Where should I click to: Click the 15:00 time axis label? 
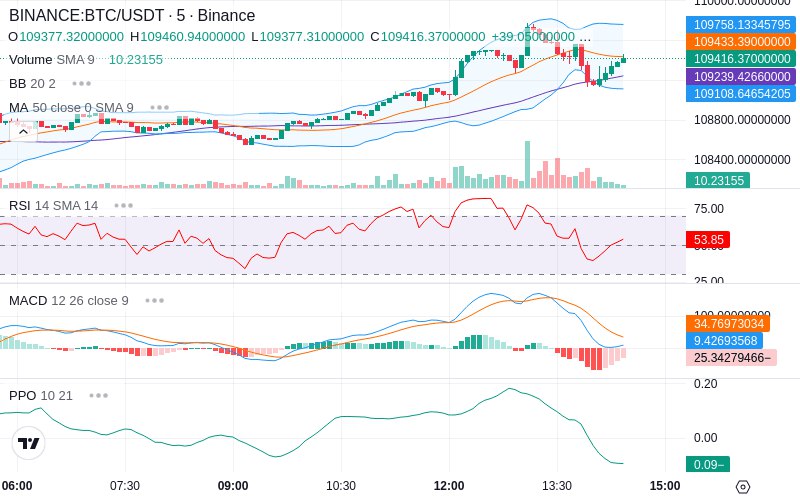point(665,486)
